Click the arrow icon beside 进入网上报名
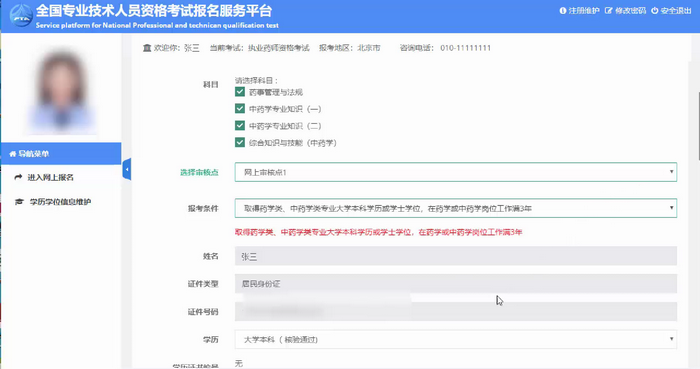This screenshot has width=700, height=369. click(x=18, y=177)
